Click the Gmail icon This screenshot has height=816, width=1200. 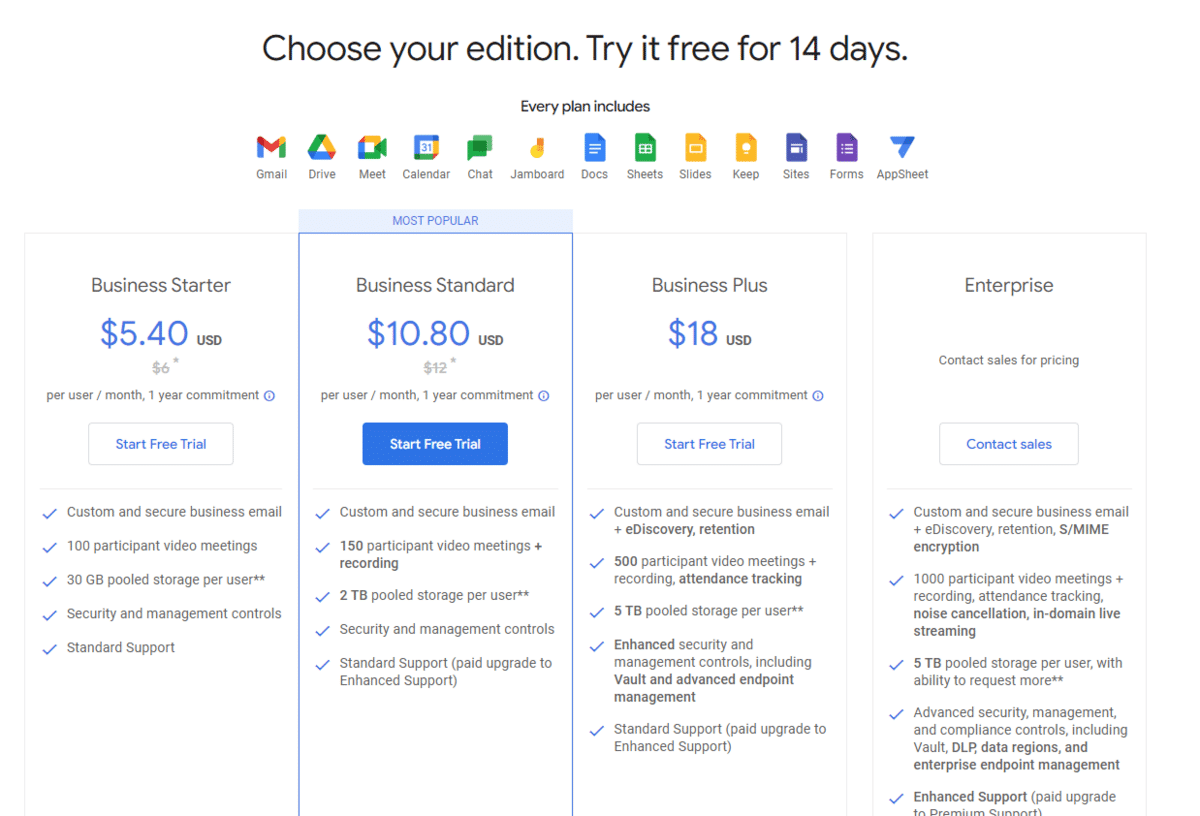pos(271,148)
